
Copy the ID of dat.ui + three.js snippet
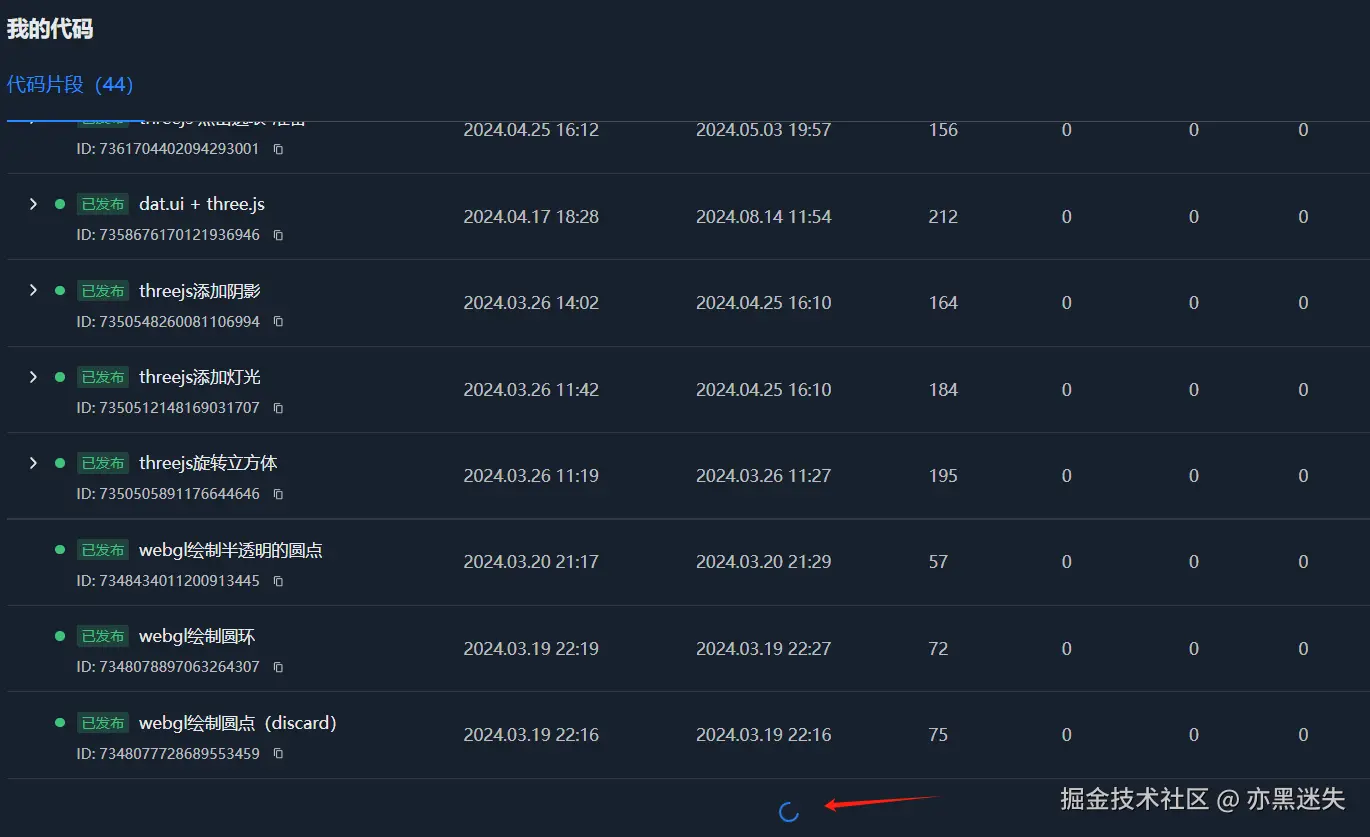[276, 235]
